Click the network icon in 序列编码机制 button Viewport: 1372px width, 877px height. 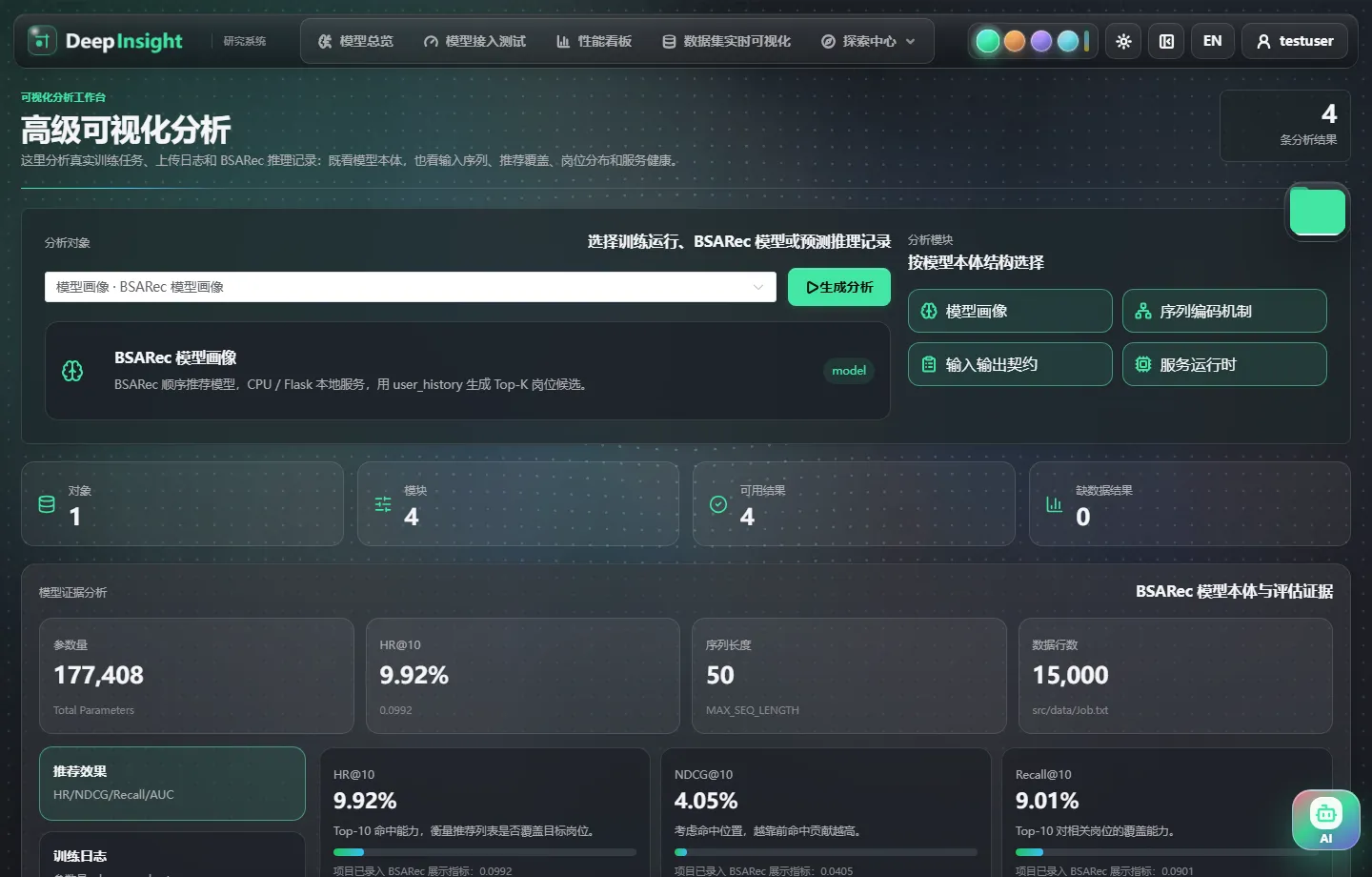(x=1143, y=311)
